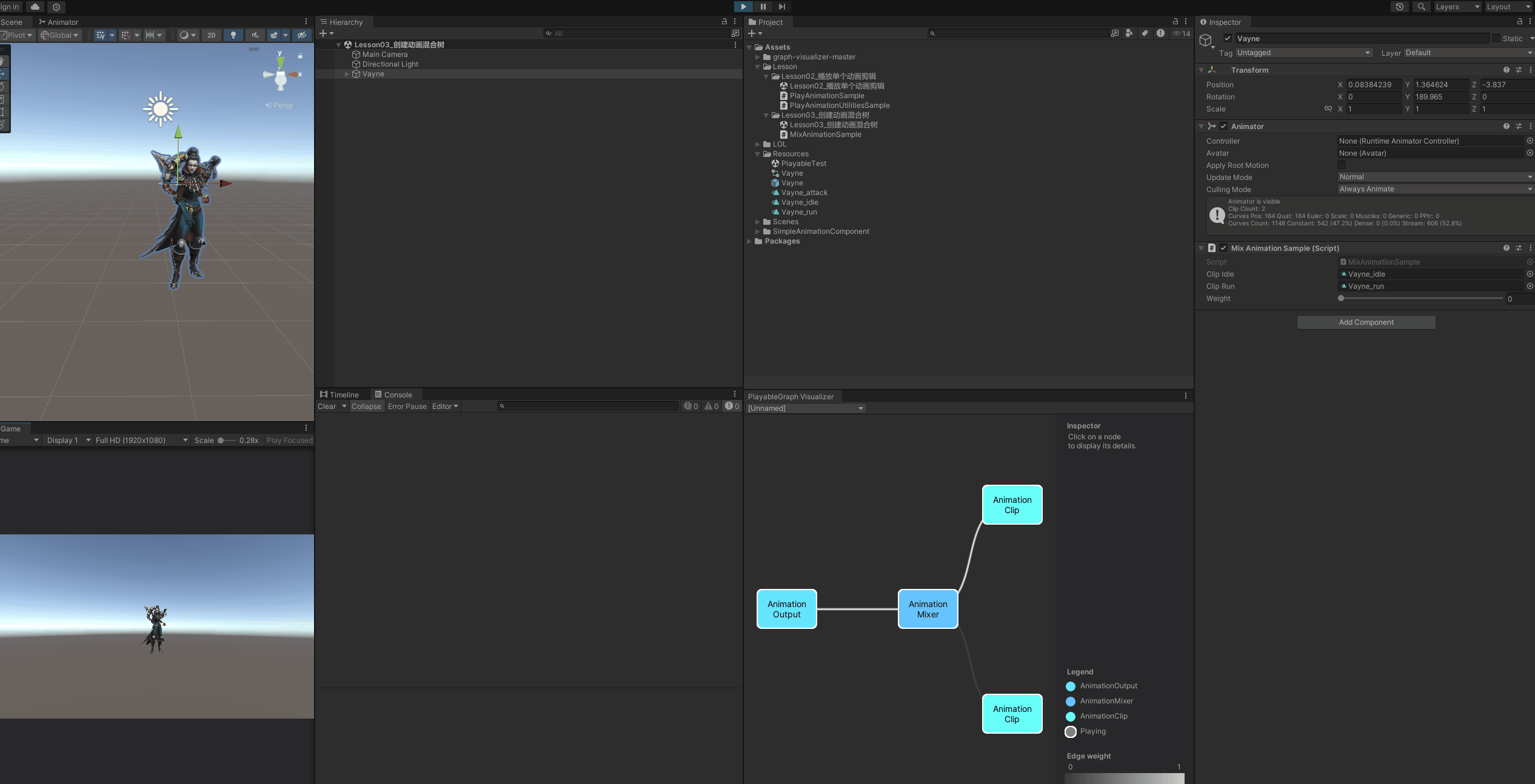Screen dimensions: 1535x784
Task: Click global search magnifier icon
Action: pyautogui.click(x=1421, y=7)
